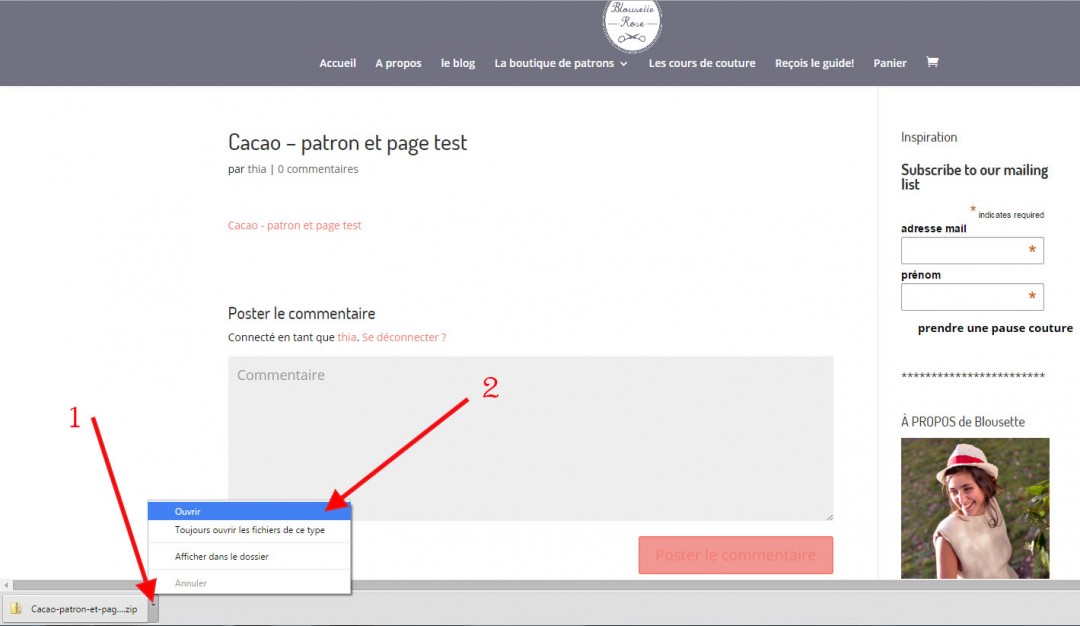Click inside the Commentaire text area
1080x626 pixels.
[530, 438]
